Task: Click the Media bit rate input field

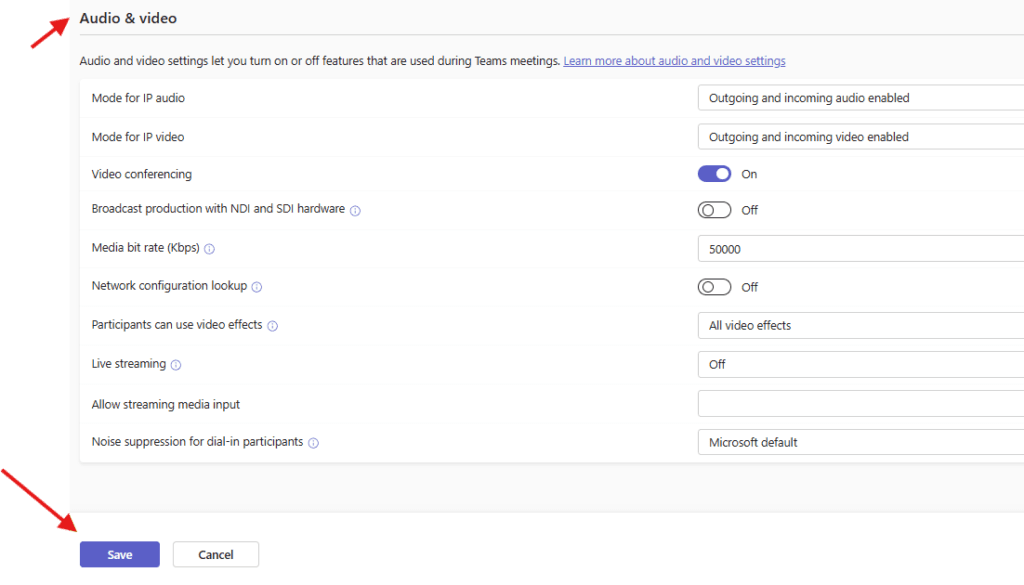Action: coord(860,249)
